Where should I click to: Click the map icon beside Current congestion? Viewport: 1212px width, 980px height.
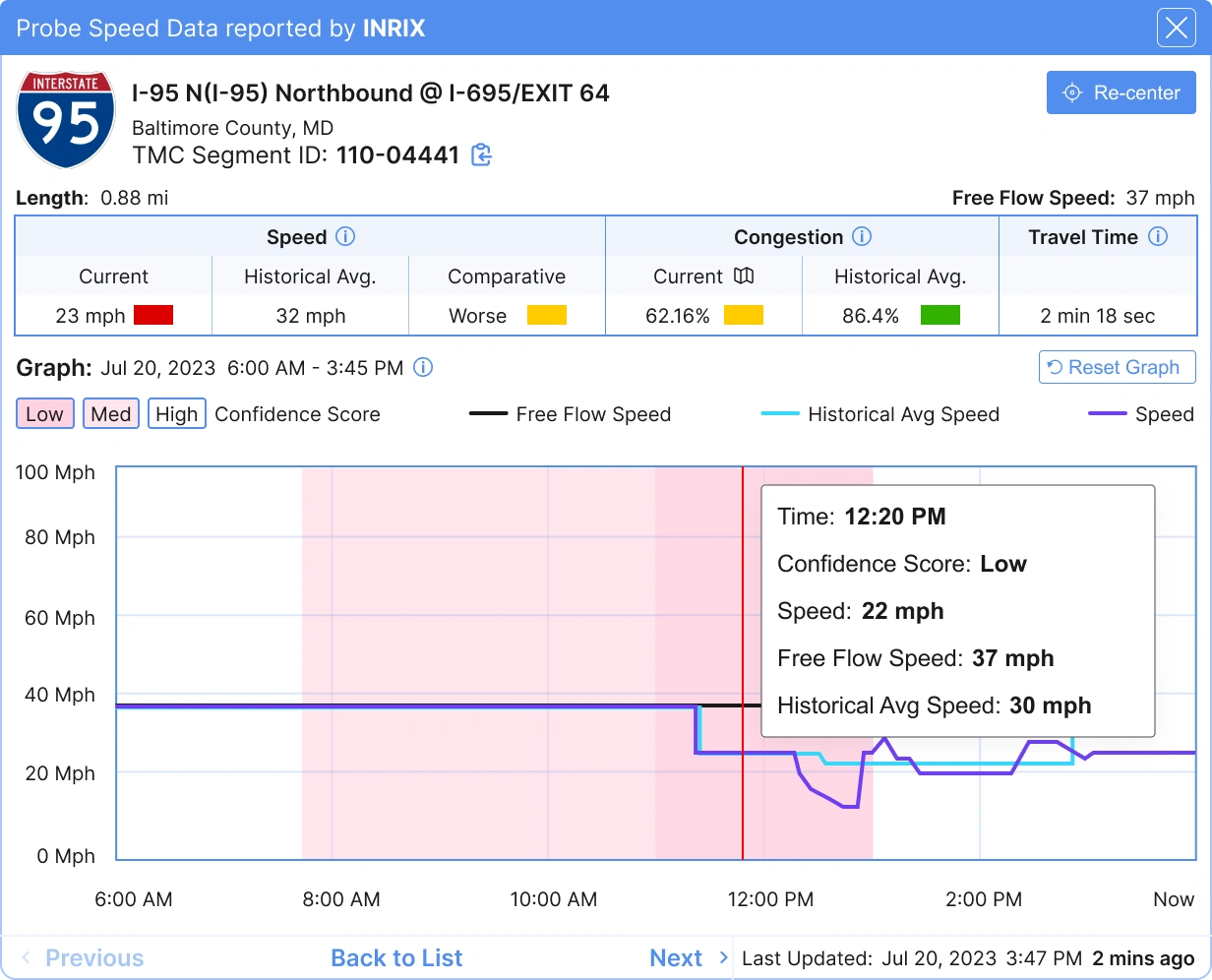pyautogui.click(x=744, y=276)
